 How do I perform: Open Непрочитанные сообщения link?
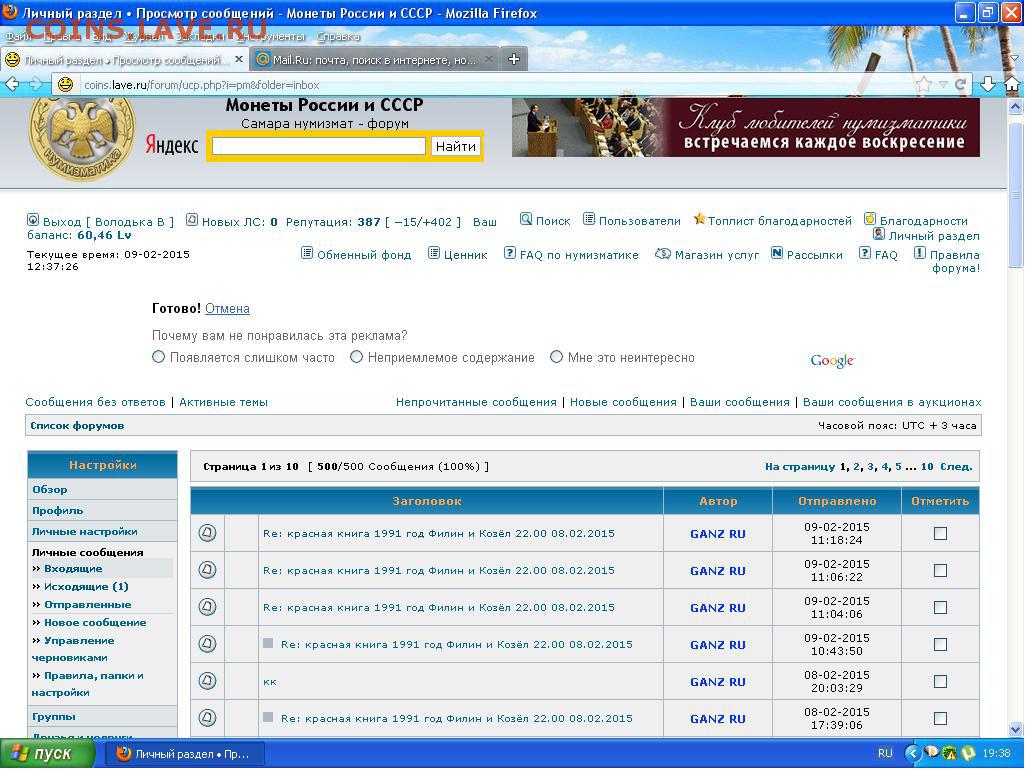pyautogui.click(x=476, y=402)
